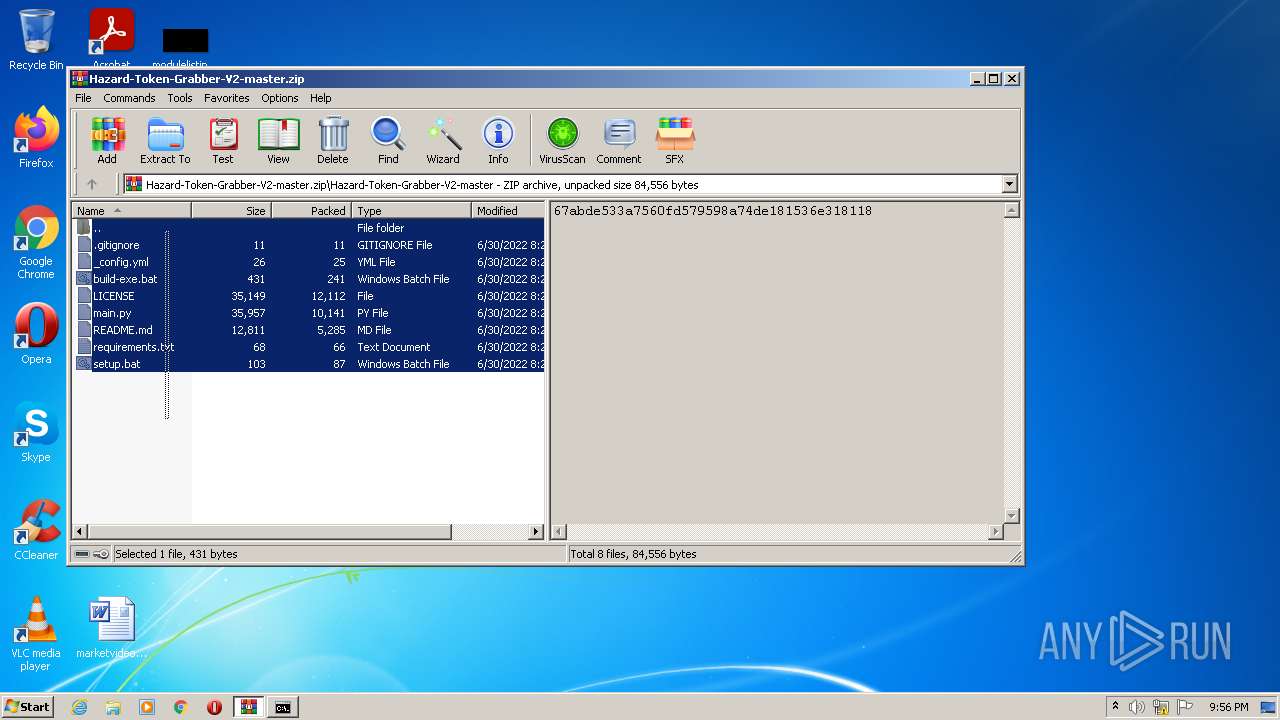This screenshot has height=720, width=1280.
Task: Open the Help menu
Action: pos(320,98)
